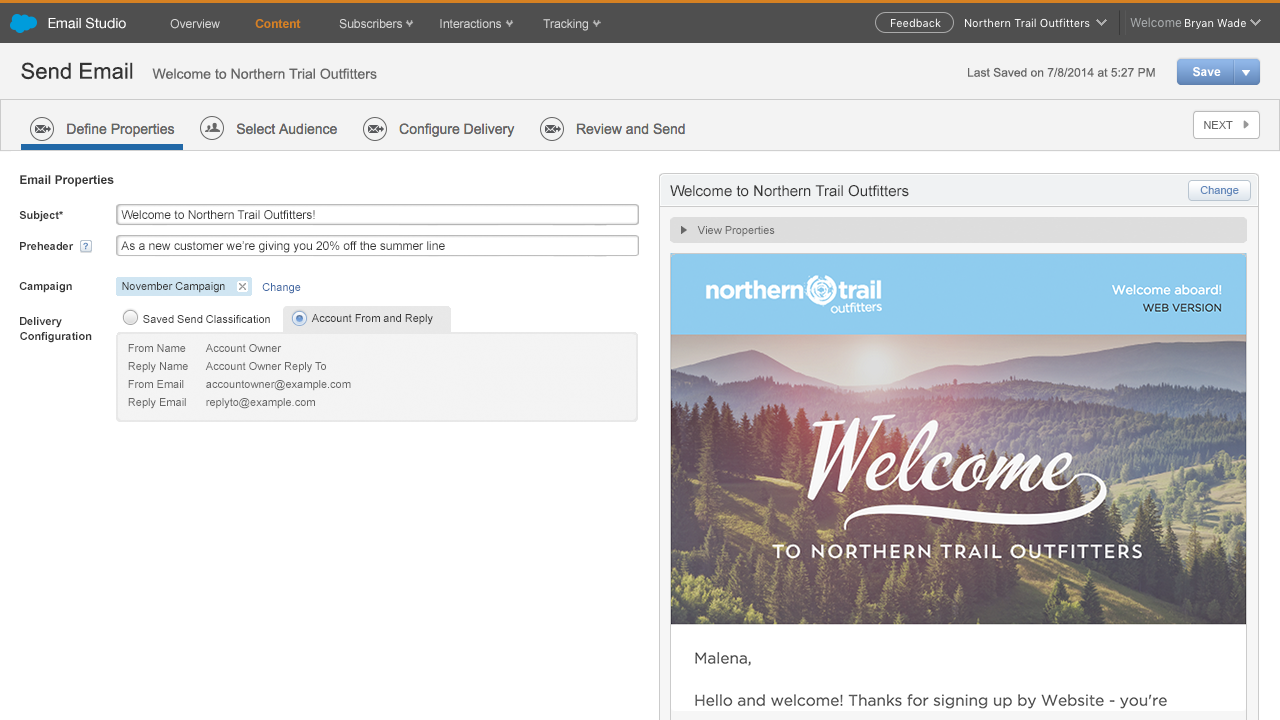Click the Salesforce cloud logo icon
Screen dimensions: 1280x720
[x=24, y=23]
